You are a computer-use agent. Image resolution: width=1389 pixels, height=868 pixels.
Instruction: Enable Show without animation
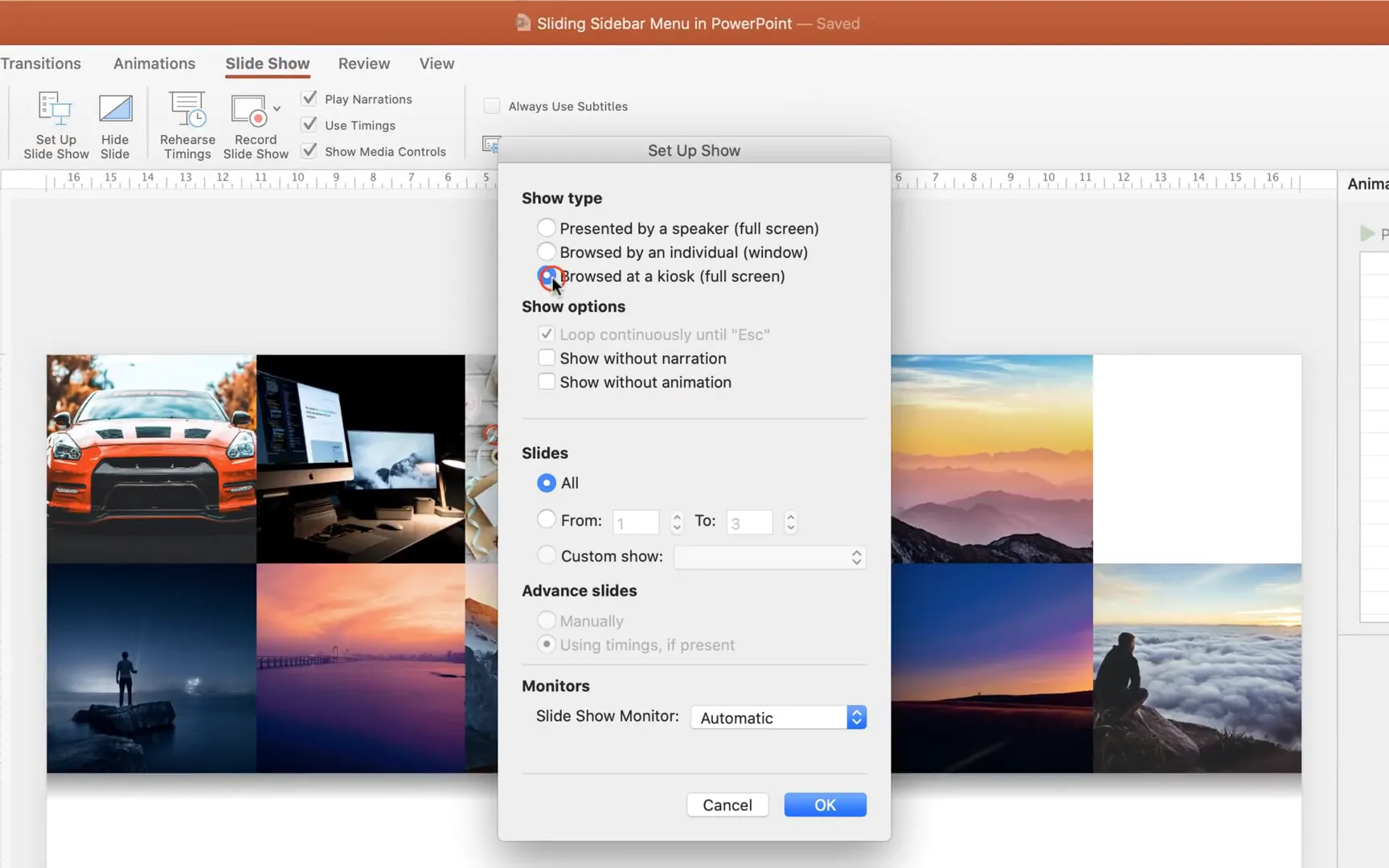pos(546,382)
